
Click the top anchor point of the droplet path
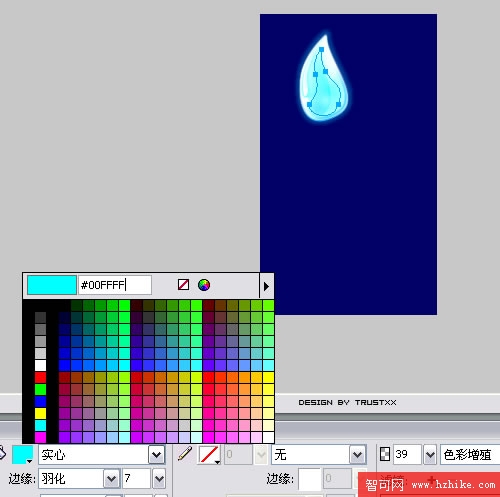pyautogui.click(x=321, y=49)
